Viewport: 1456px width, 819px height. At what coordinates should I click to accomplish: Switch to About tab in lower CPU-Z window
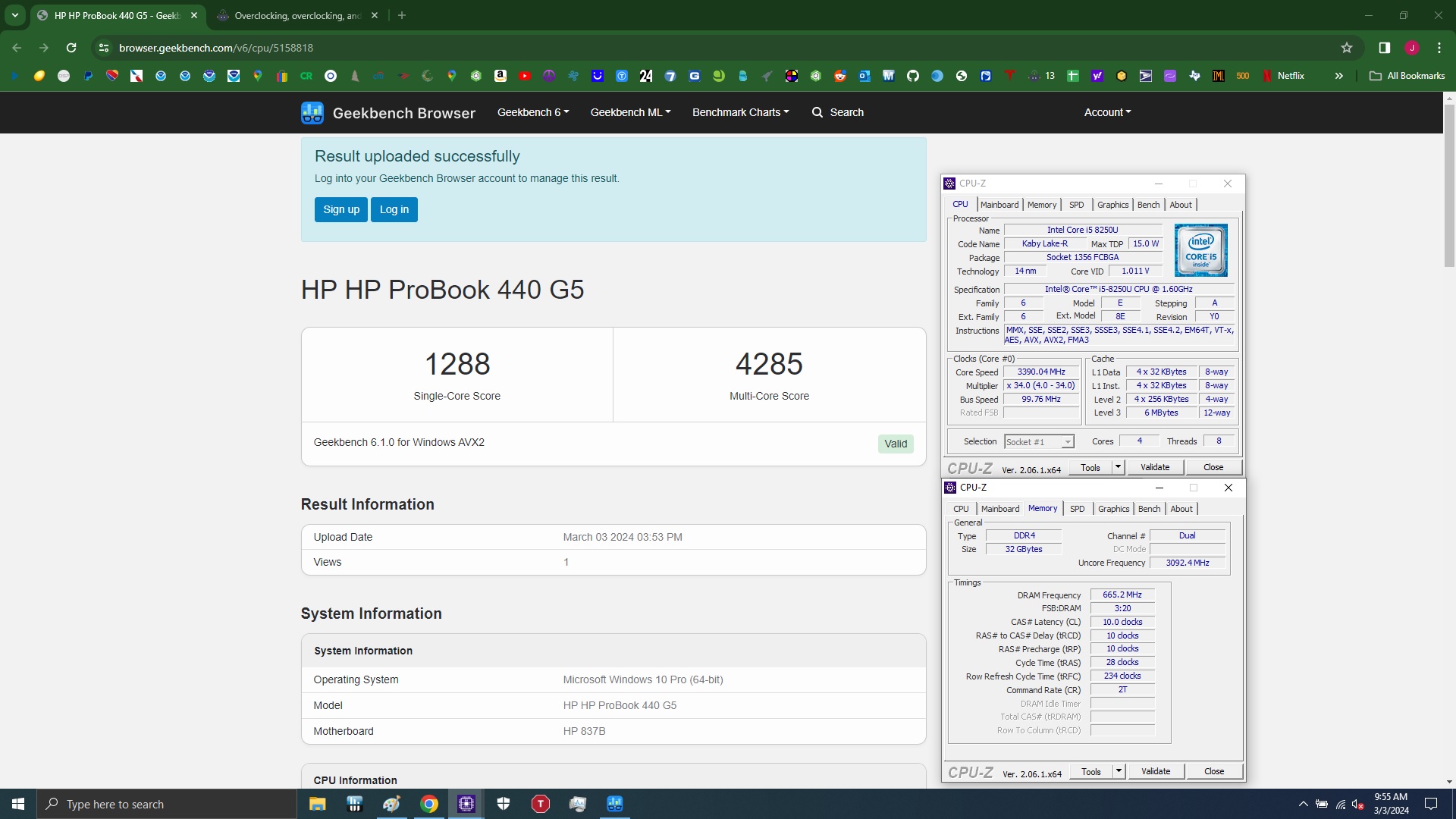1181,509
